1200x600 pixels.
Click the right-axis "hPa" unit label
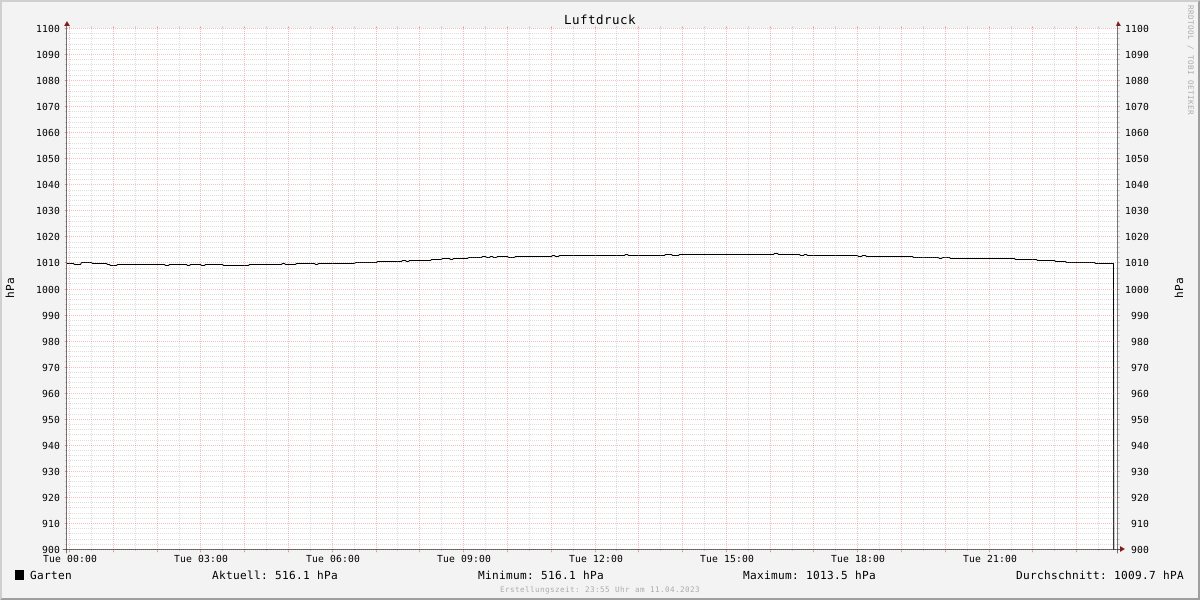1181,288
